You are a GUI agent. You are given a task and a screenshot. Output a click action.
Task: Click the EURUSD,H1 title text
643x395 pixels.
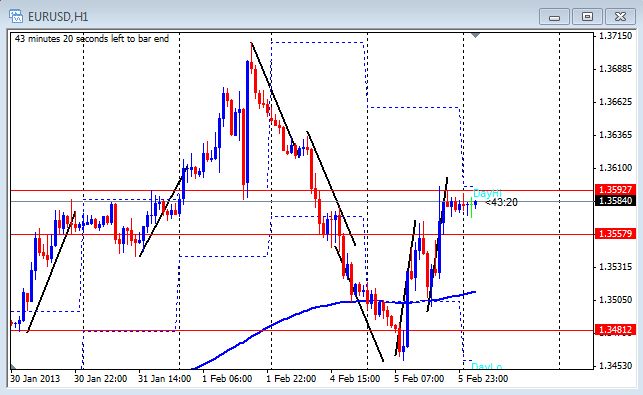pos(58,17)
